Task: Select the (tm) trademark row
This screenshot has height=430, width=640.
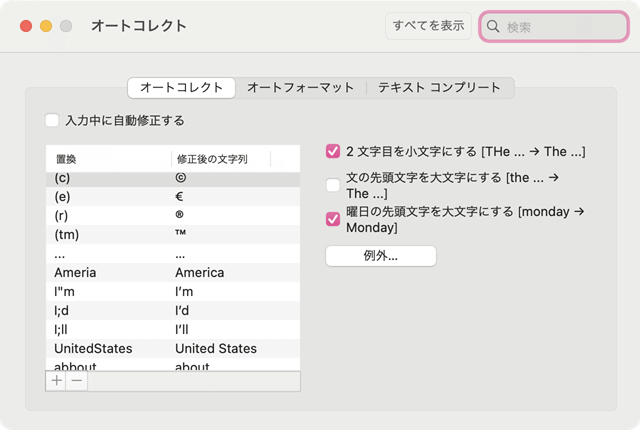Action: (172, 234)
